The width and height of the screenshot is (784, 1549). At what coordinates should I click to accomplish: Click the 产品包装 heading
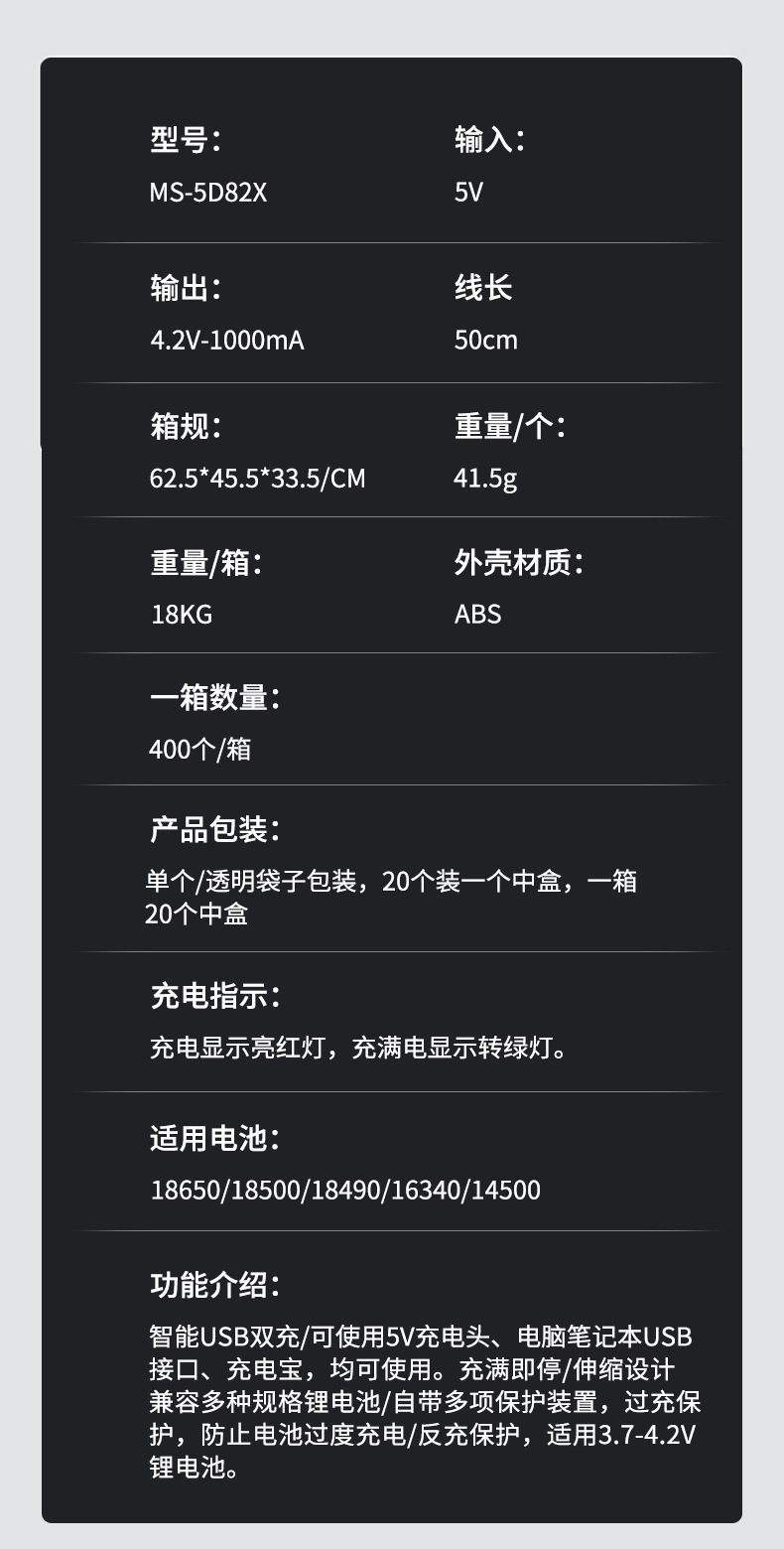pyautogui.click(x=214, y=829)
